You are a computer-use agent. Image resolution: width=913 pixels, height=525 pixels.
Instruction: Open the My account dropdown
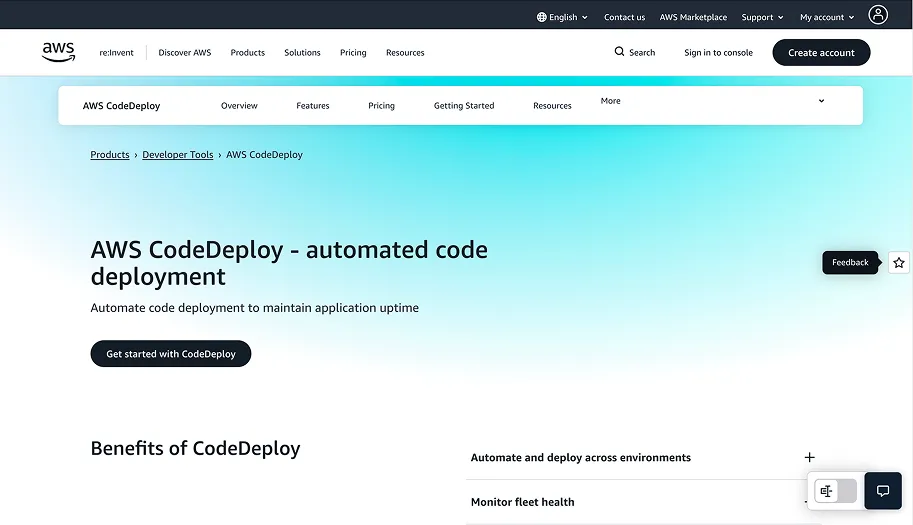(x=827, y=17)
